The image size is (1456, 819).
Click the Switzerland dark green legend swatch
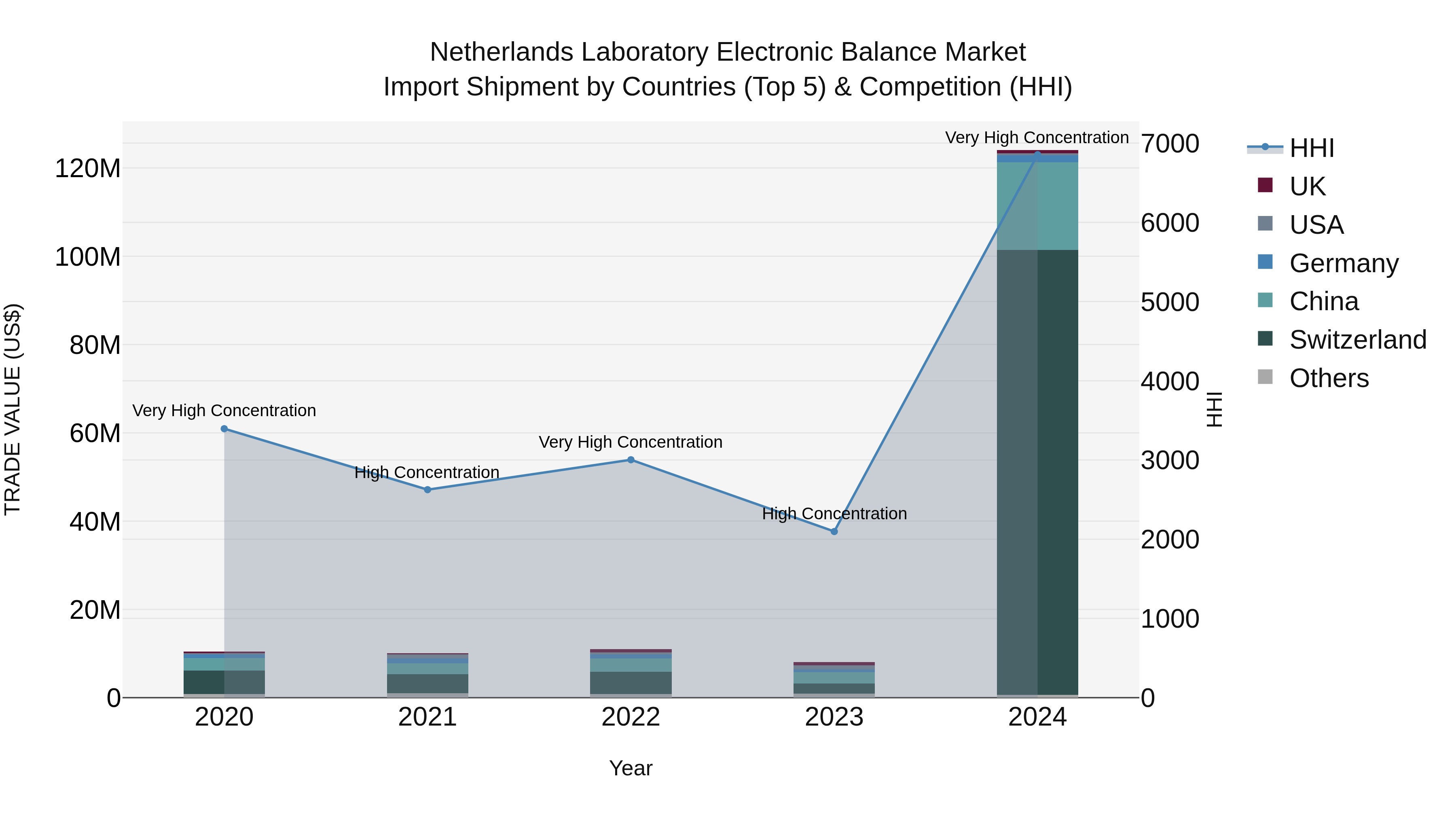pyautogui.click(x=1265, y=339)
